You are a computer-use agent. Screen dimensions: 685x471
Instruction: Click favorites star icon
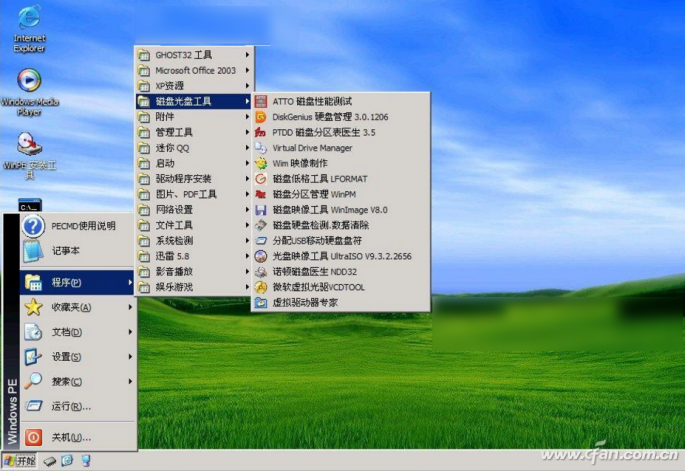tap(33, 307)
